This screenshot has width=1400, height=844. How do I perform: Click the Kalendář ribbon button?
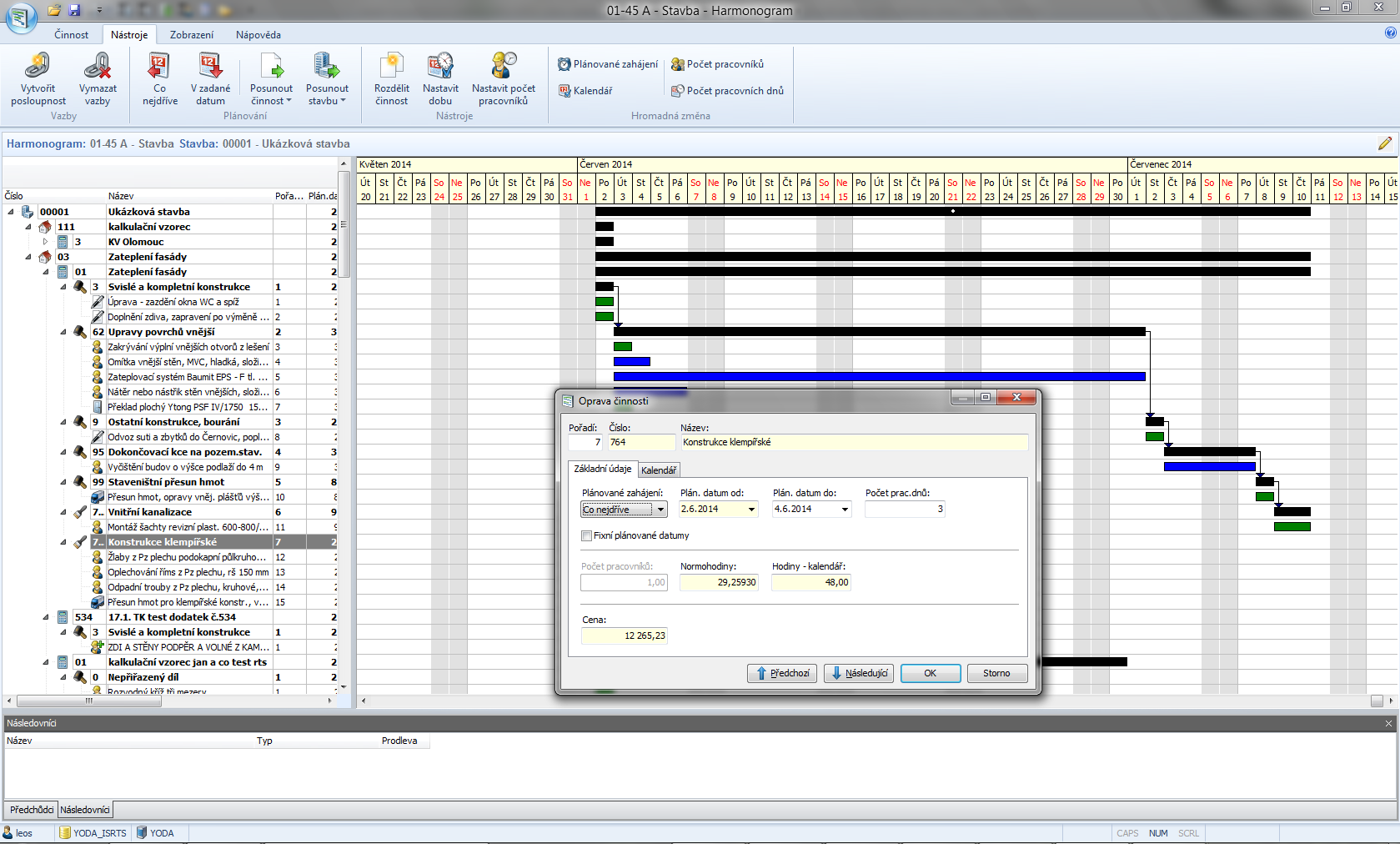pos(585,91)
